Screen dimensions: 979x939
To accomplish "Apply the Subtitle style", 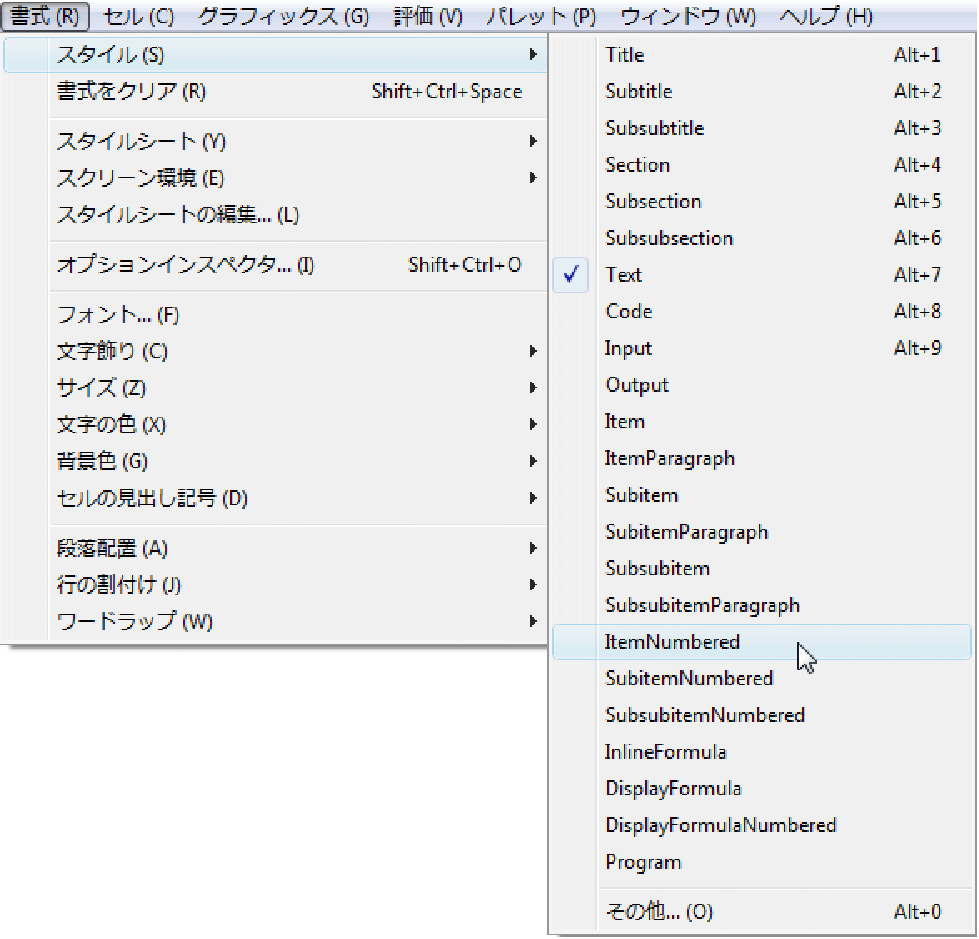I will click(762, 92).
